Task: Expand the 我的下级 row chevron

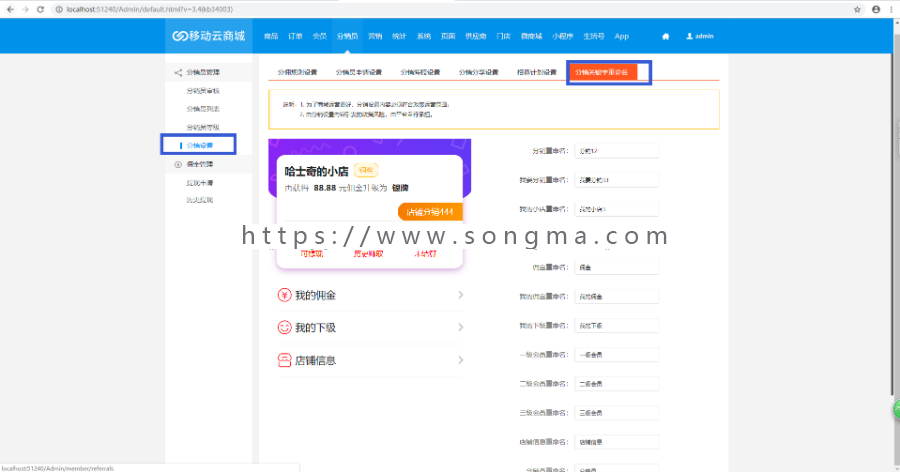Action: pyautogui.click(x=460, y=327)
